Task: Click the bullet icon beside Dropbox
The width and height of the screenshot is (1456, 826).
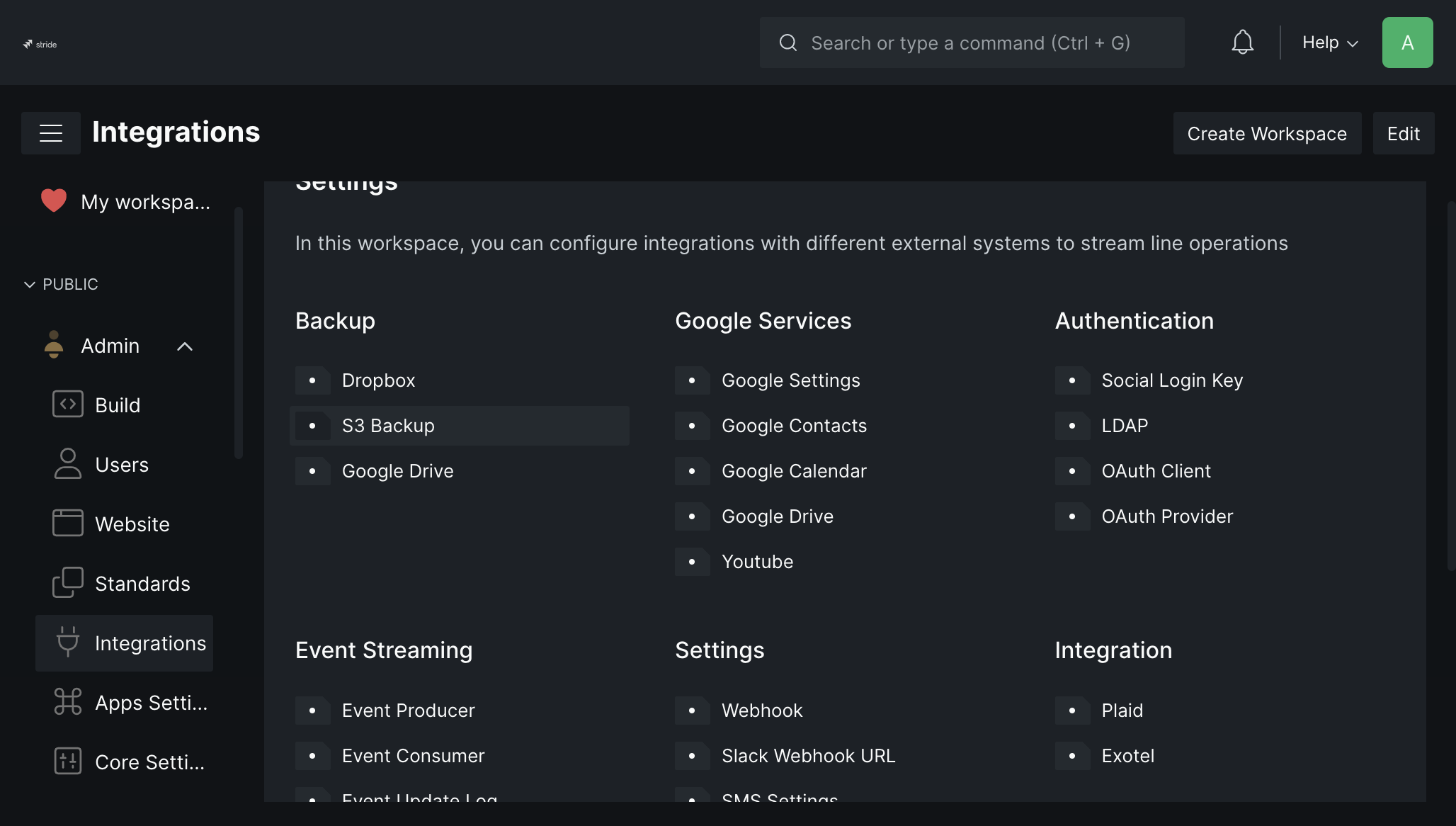Action: pyautogui.click(x=312, y=380)
